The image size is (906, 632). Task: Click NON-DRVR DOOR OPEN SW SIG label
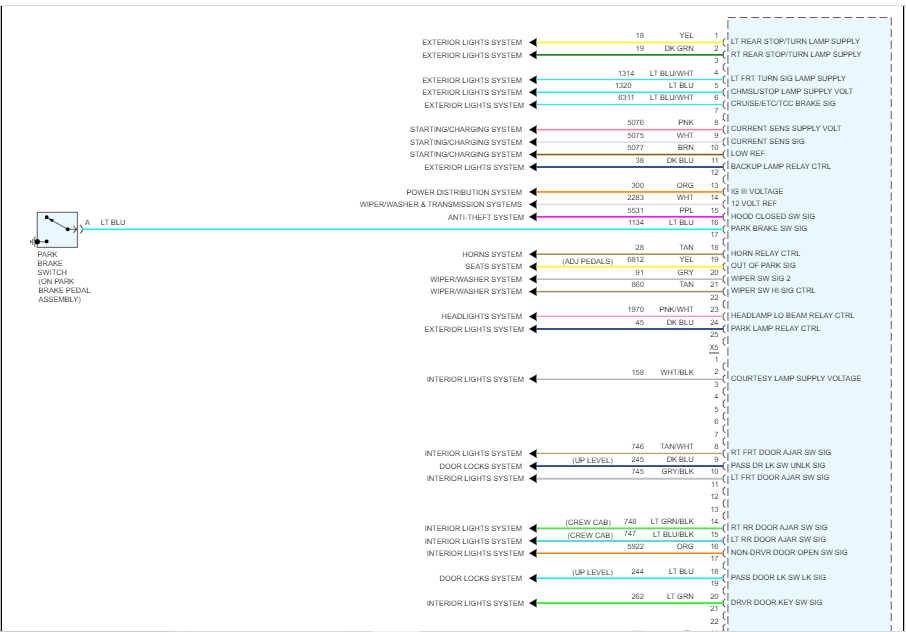coord(789,553)
